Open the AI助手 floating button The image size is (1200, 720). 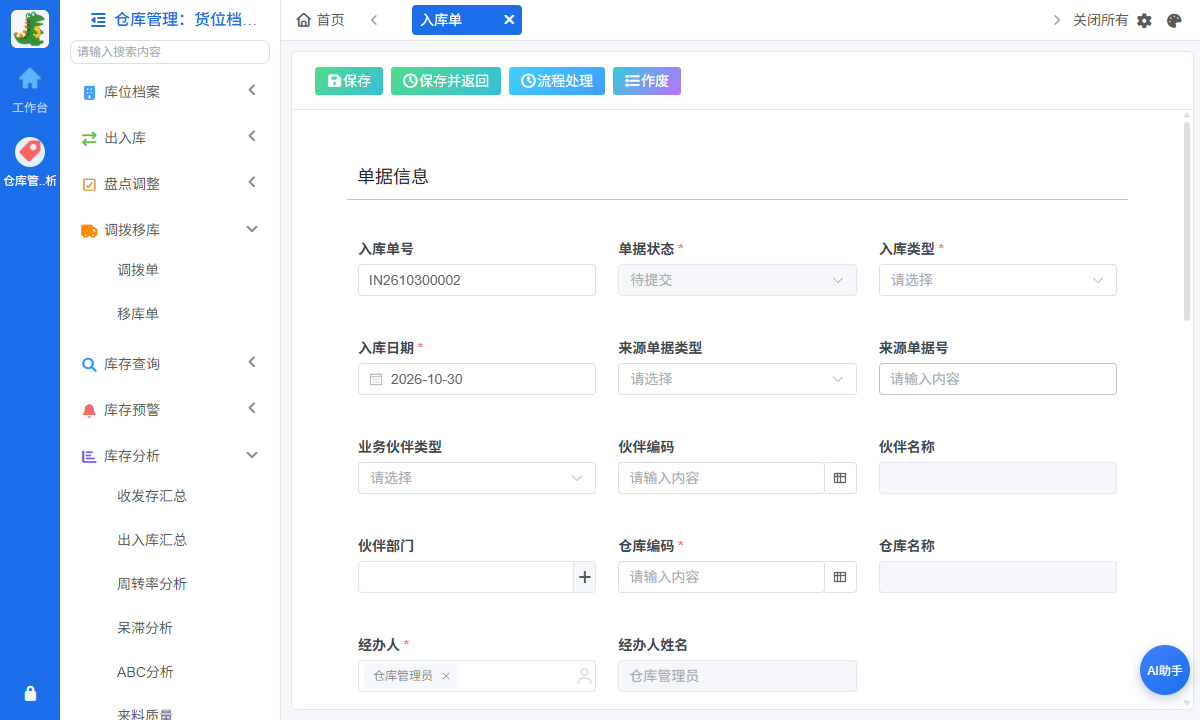[1165, 670]
